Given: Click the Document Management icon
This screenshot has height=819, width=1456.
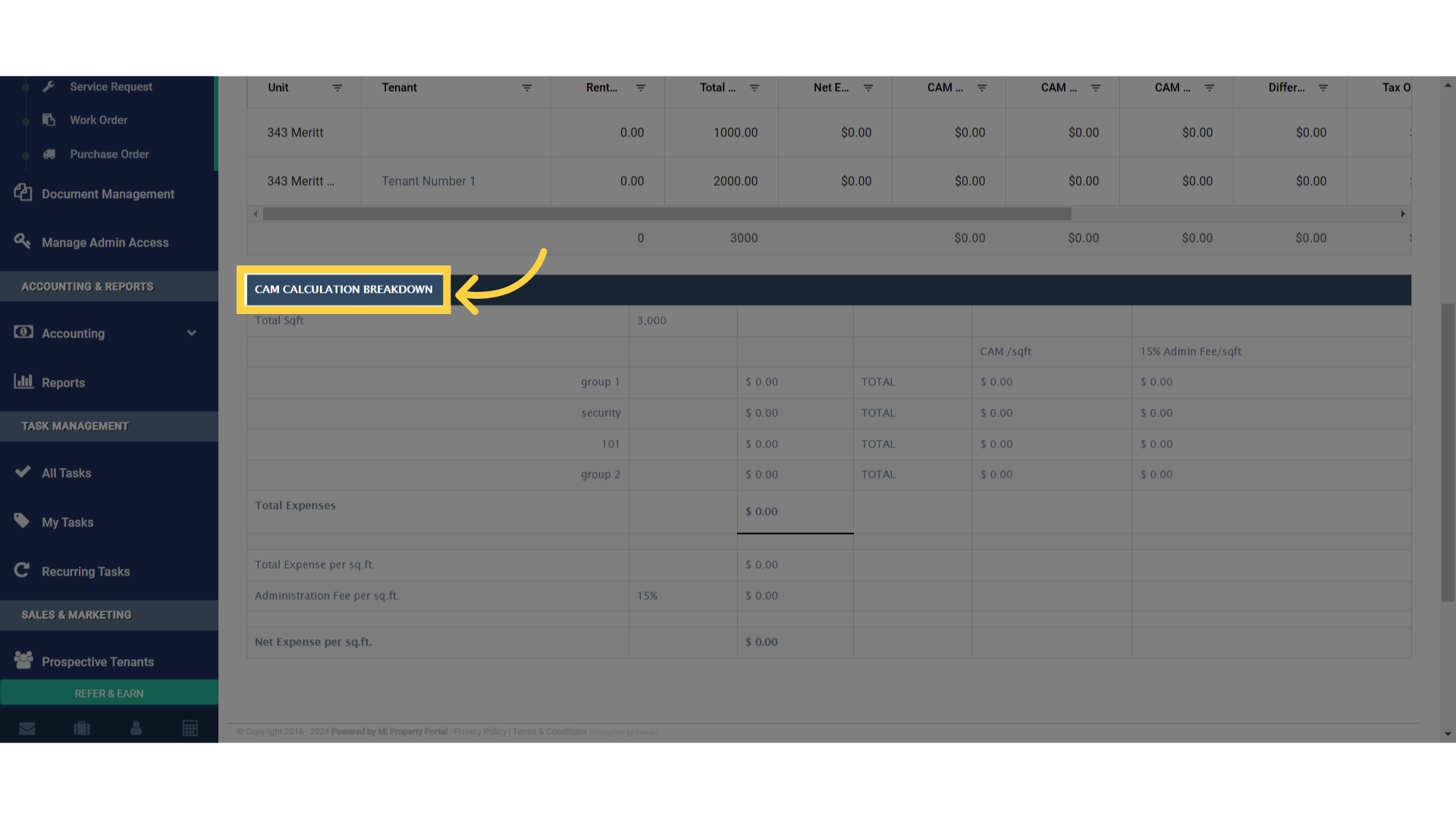Looking at the screenshot, I should 23,193.
